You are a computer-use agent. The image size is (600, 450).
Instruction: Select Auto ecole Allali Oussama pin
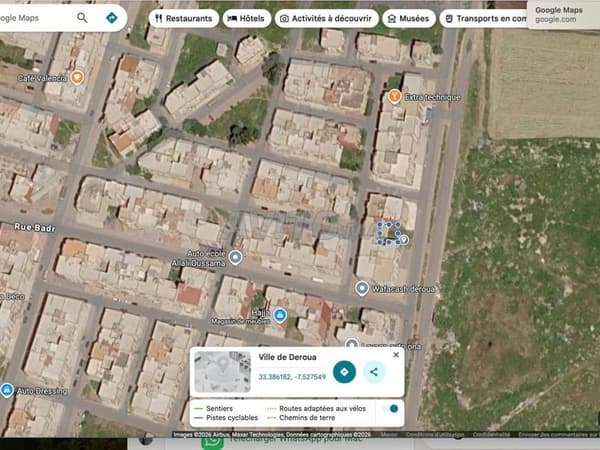(235, 257)
